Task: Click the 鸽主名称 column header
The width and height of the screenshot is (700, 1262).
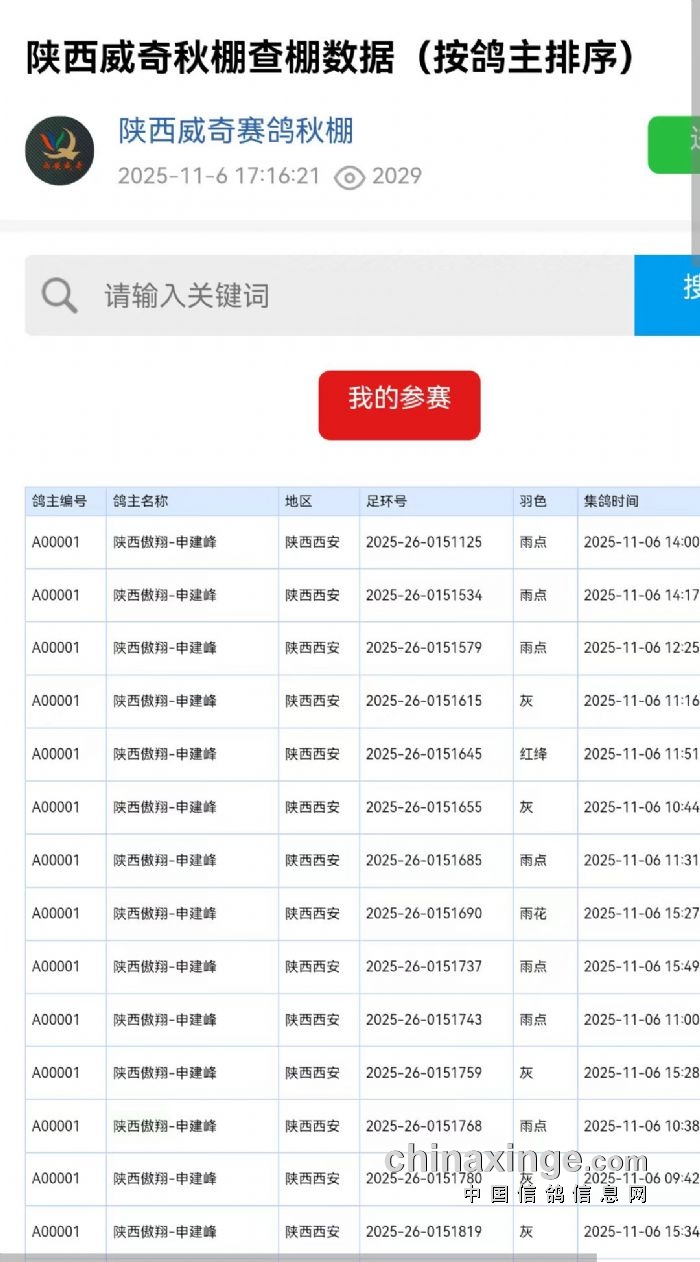Action: pos(141,501)
